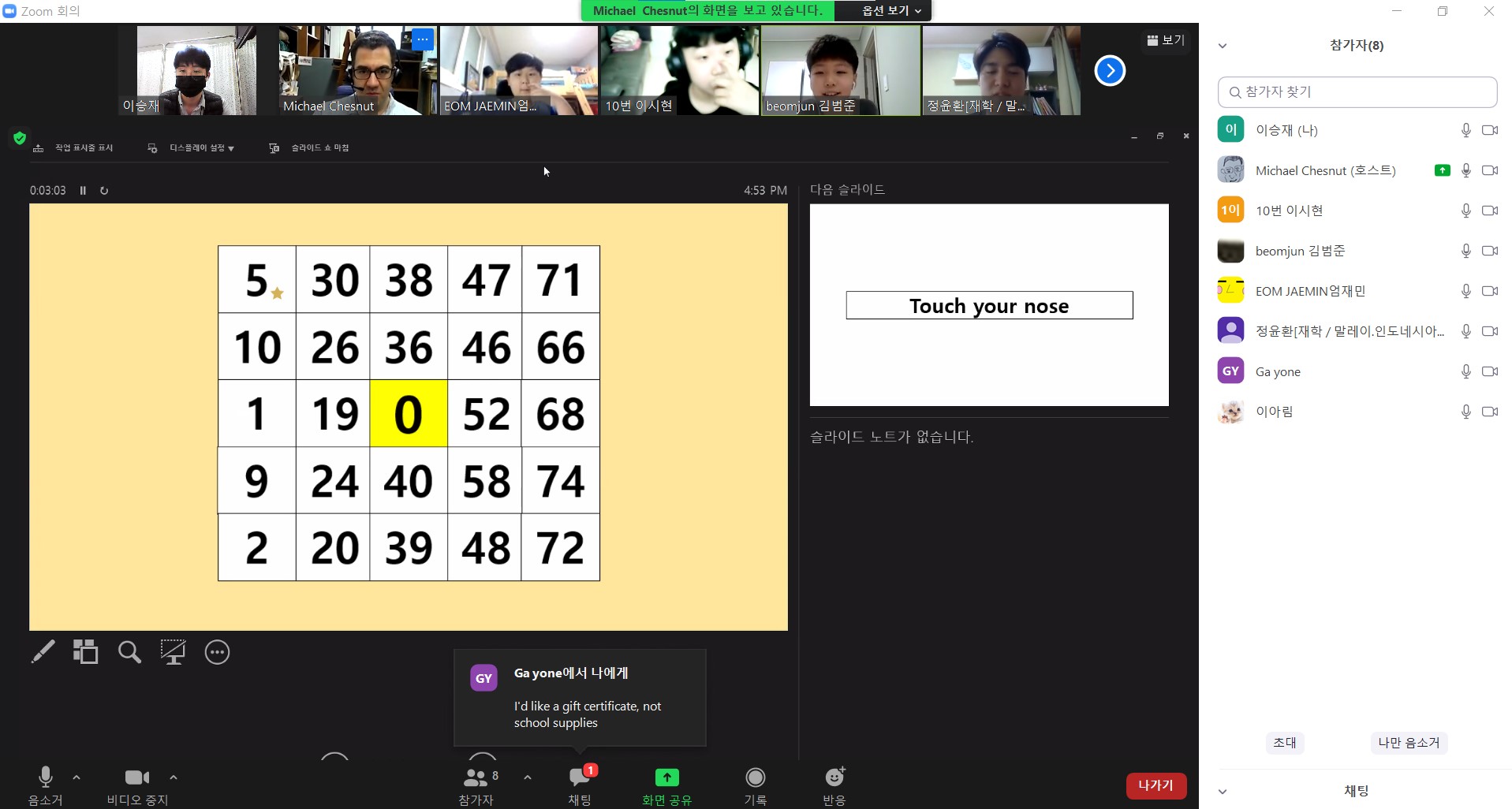
Task: Click the green share screen icon
Action: point(666,777)
